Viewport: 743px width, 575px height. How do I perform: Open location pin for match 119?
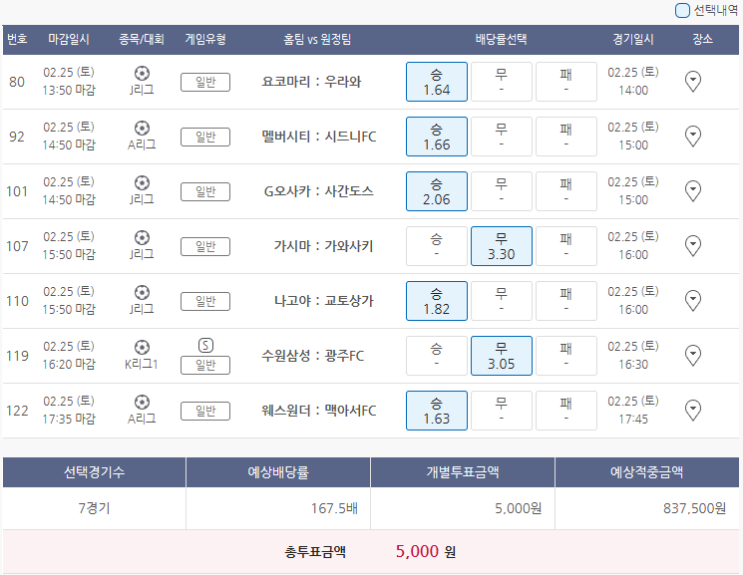pyautogui.click(x=693, y=356)
